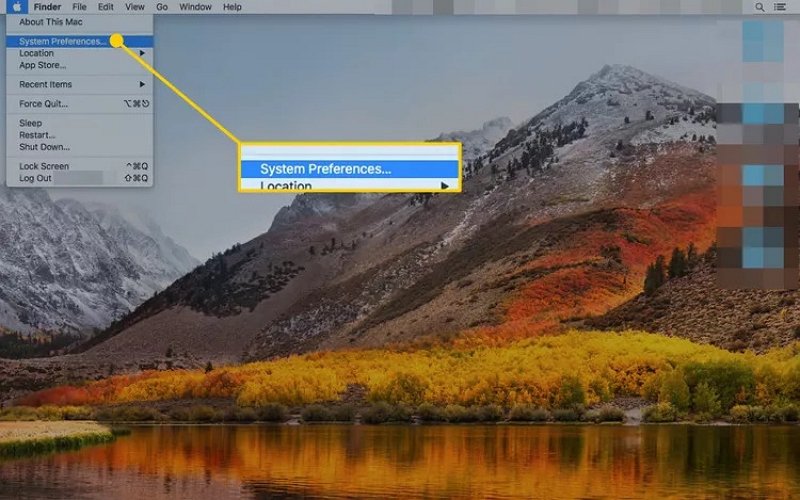Choose Shut Down from Apple menu
The width and height of the screenshot is (800, 500).
80,146
